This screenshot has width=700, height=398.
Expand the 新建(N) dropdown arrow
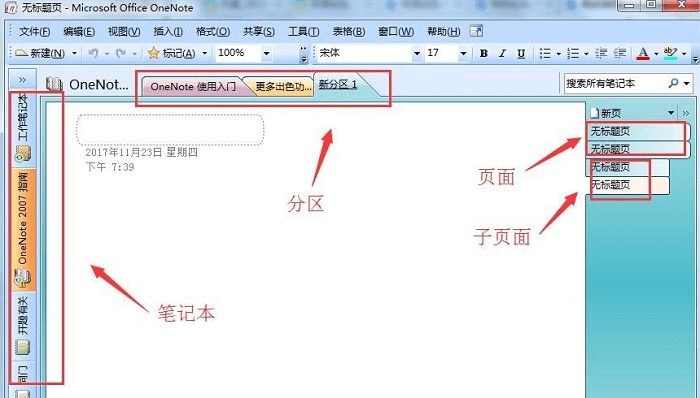tap(74, 54)
